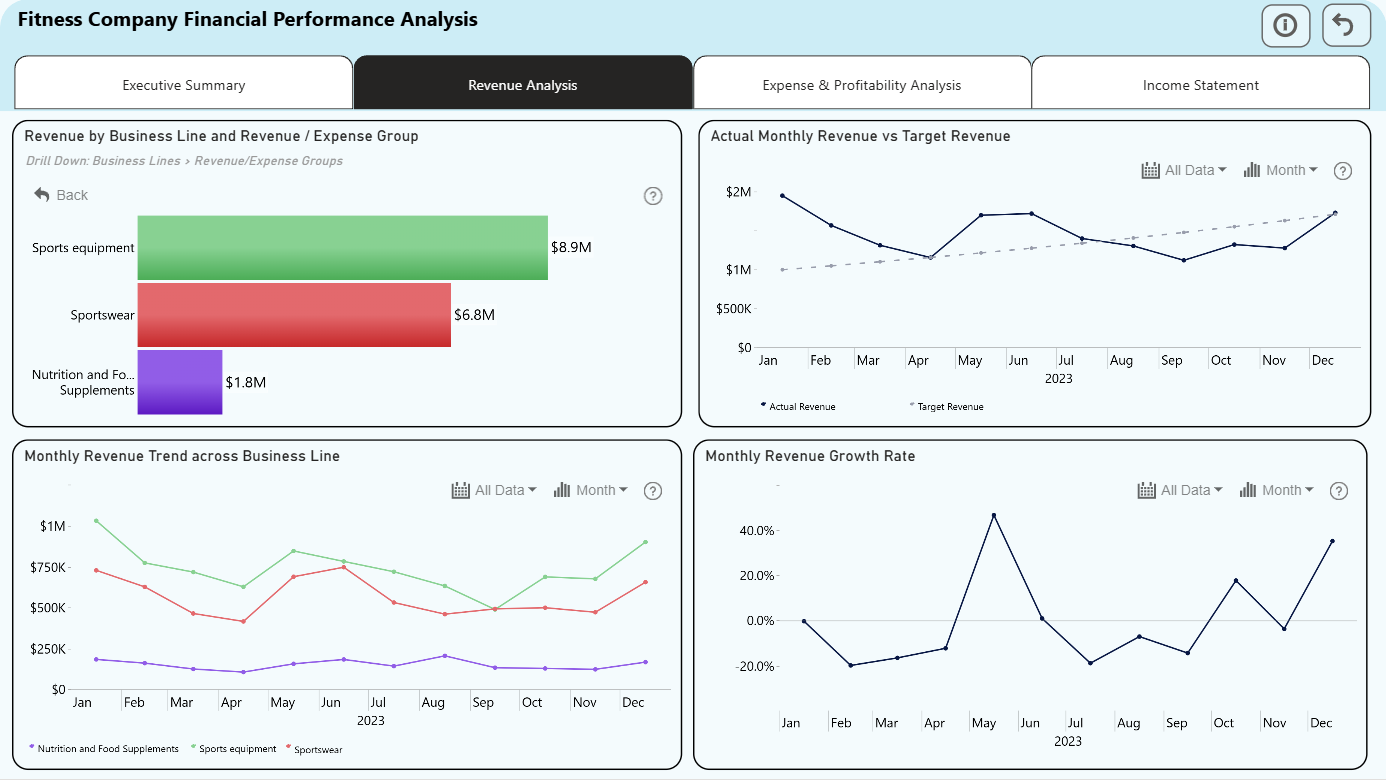Viewport: 1386px width, 780px height.
Task: Open All Data dropdown on Monthly Revenue Trend chart
Action: click(x=494, y=490)
